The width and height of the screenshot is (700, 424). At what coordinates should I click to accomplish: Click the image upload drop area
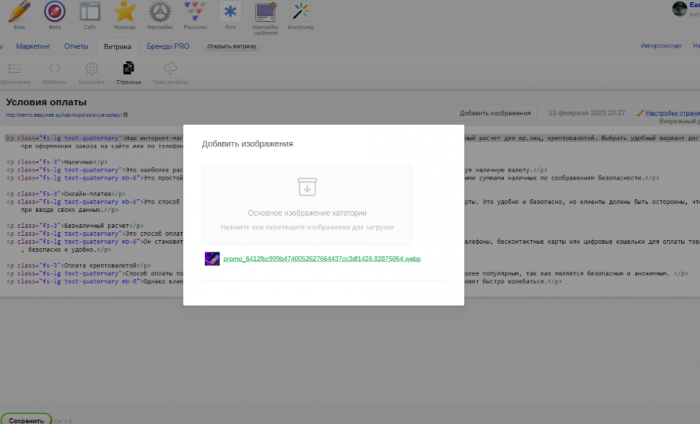307,204
